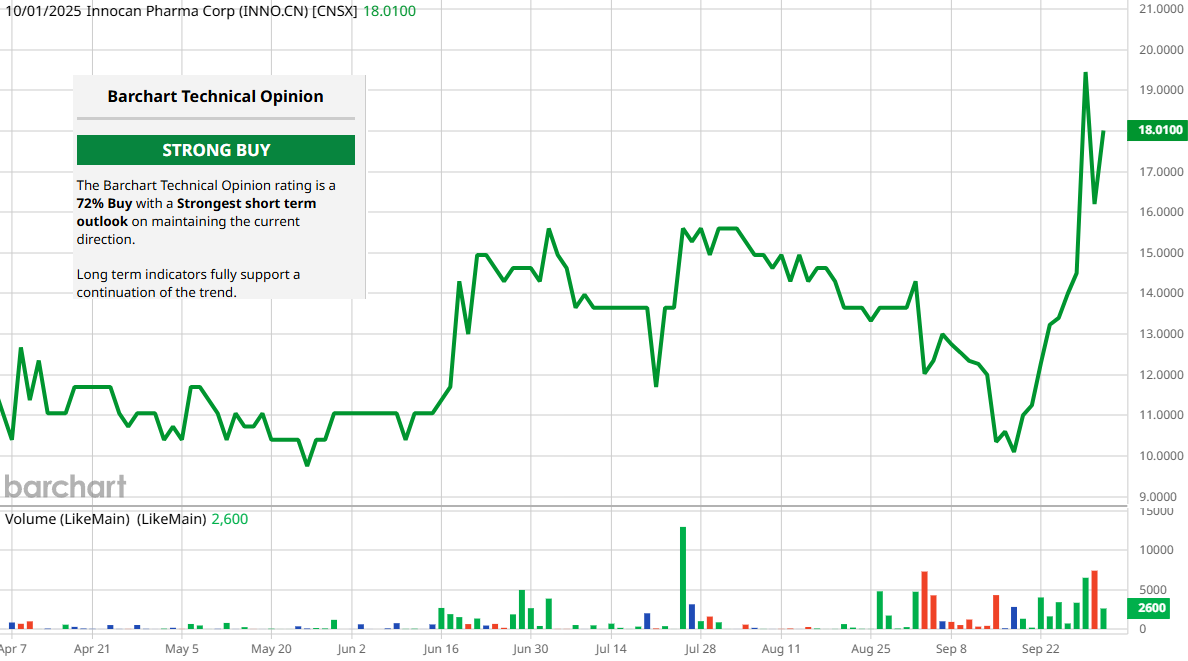Click the rightmost red volume bar
This screenshot has height=661, width=1188.
tap(1095, 600)
